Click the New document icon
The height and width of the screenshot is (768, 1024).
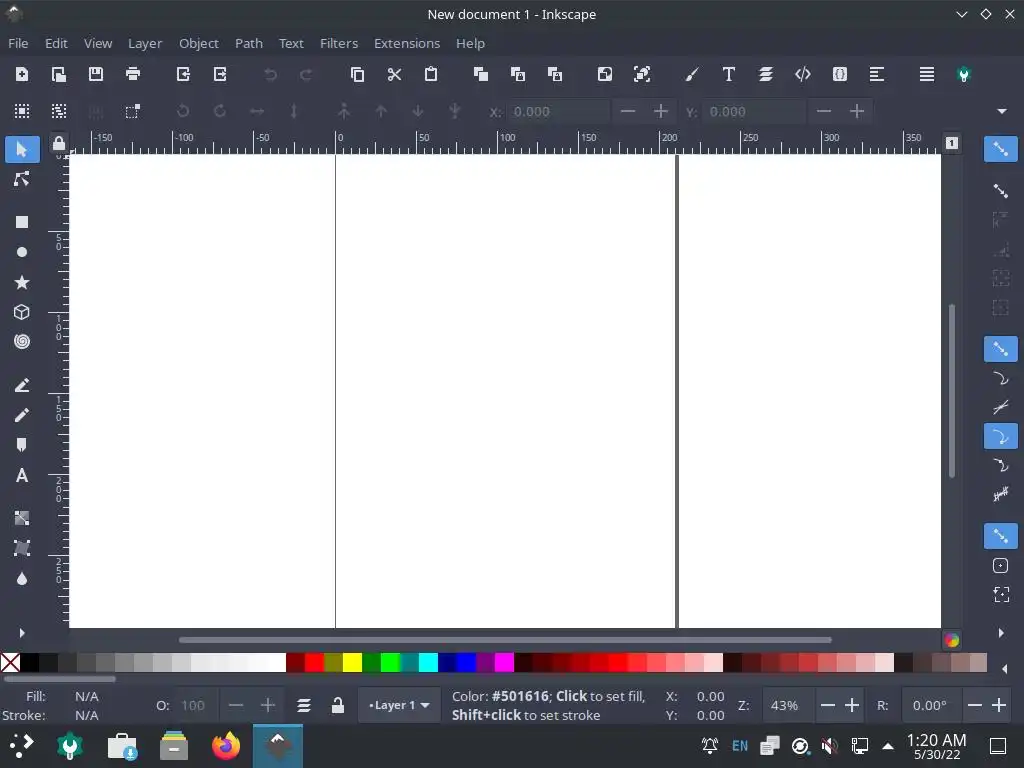[22, 74]
